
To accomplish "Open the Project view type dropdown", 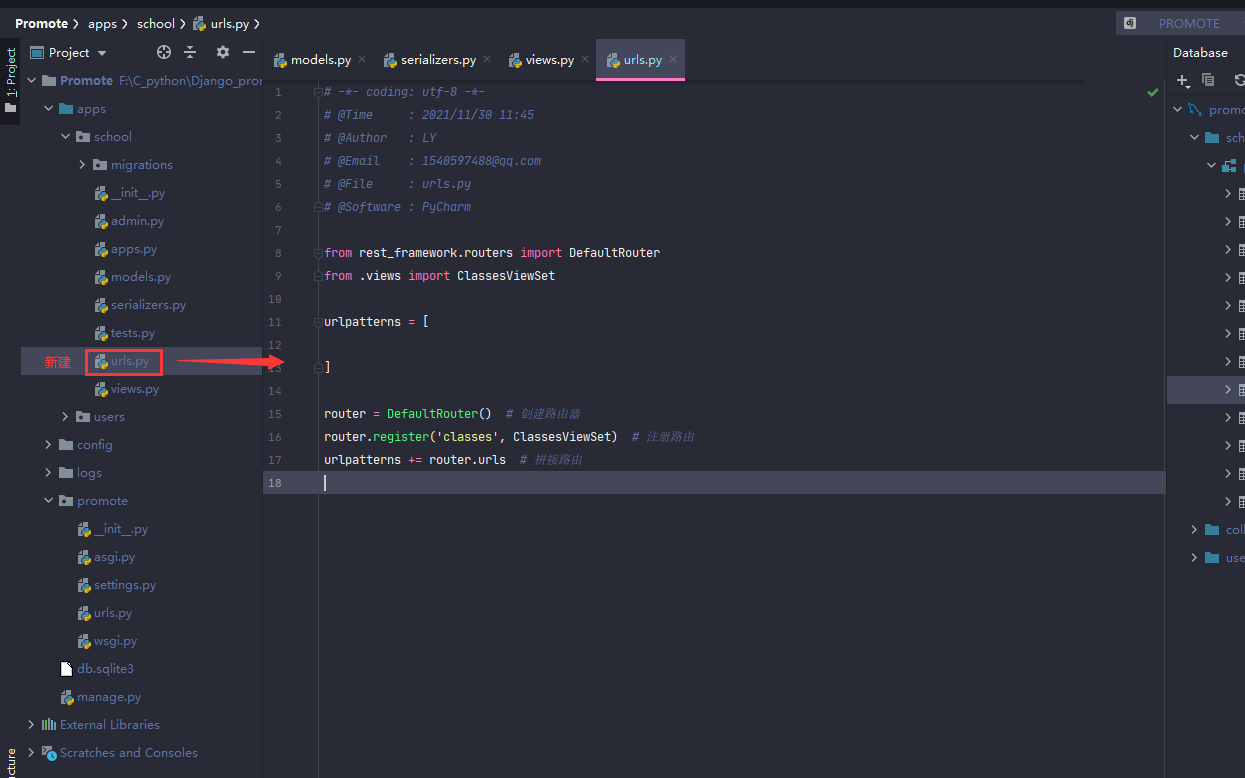I will [102, 53].
